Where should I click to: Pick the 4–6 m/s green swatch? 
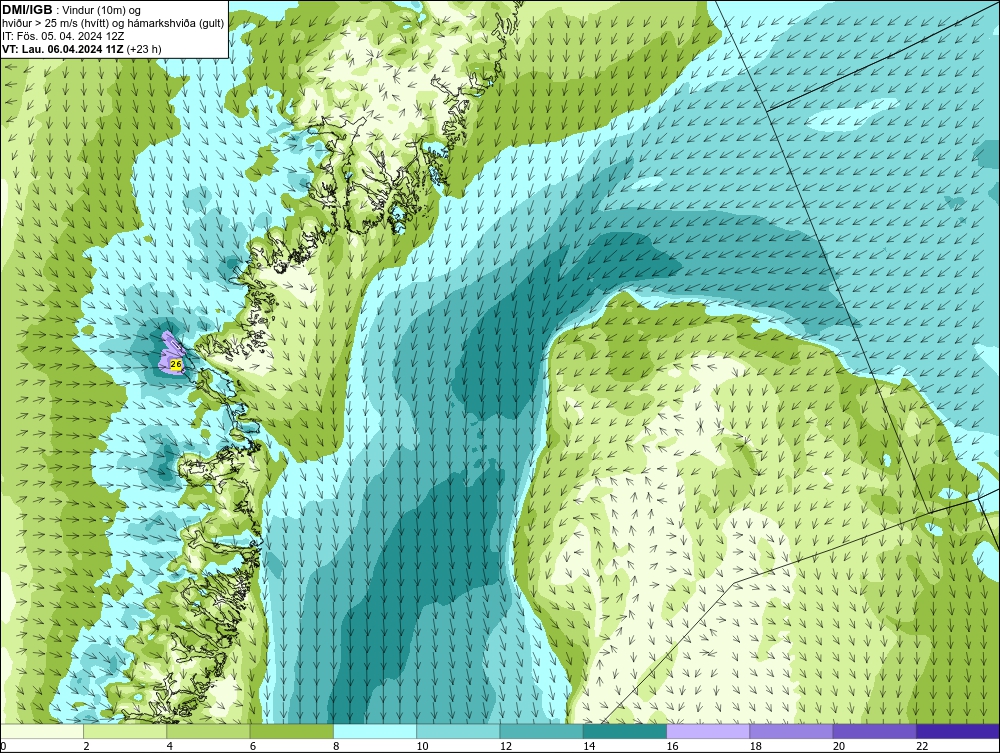click(209, 731)
